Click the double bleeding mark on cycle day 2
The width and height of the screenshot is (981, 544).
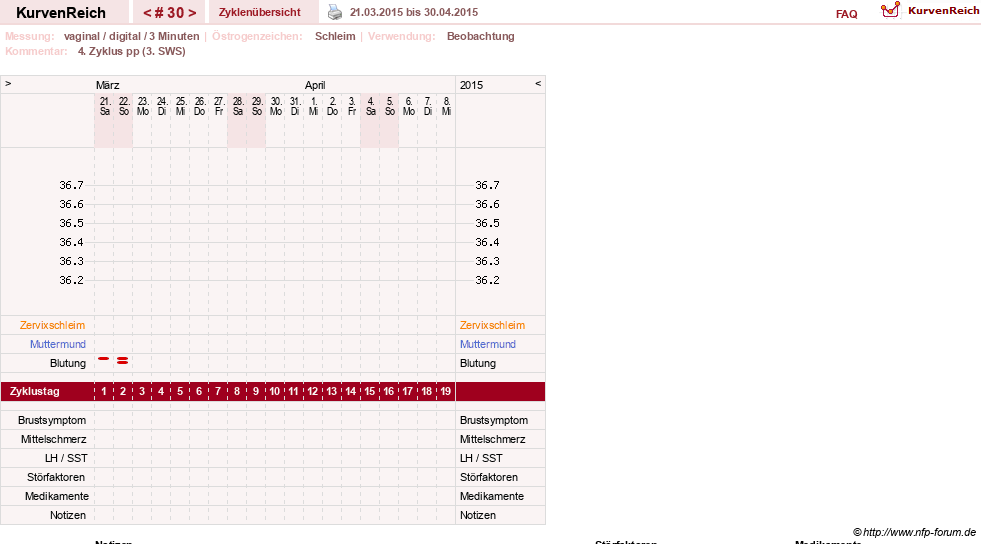point(123,360)
